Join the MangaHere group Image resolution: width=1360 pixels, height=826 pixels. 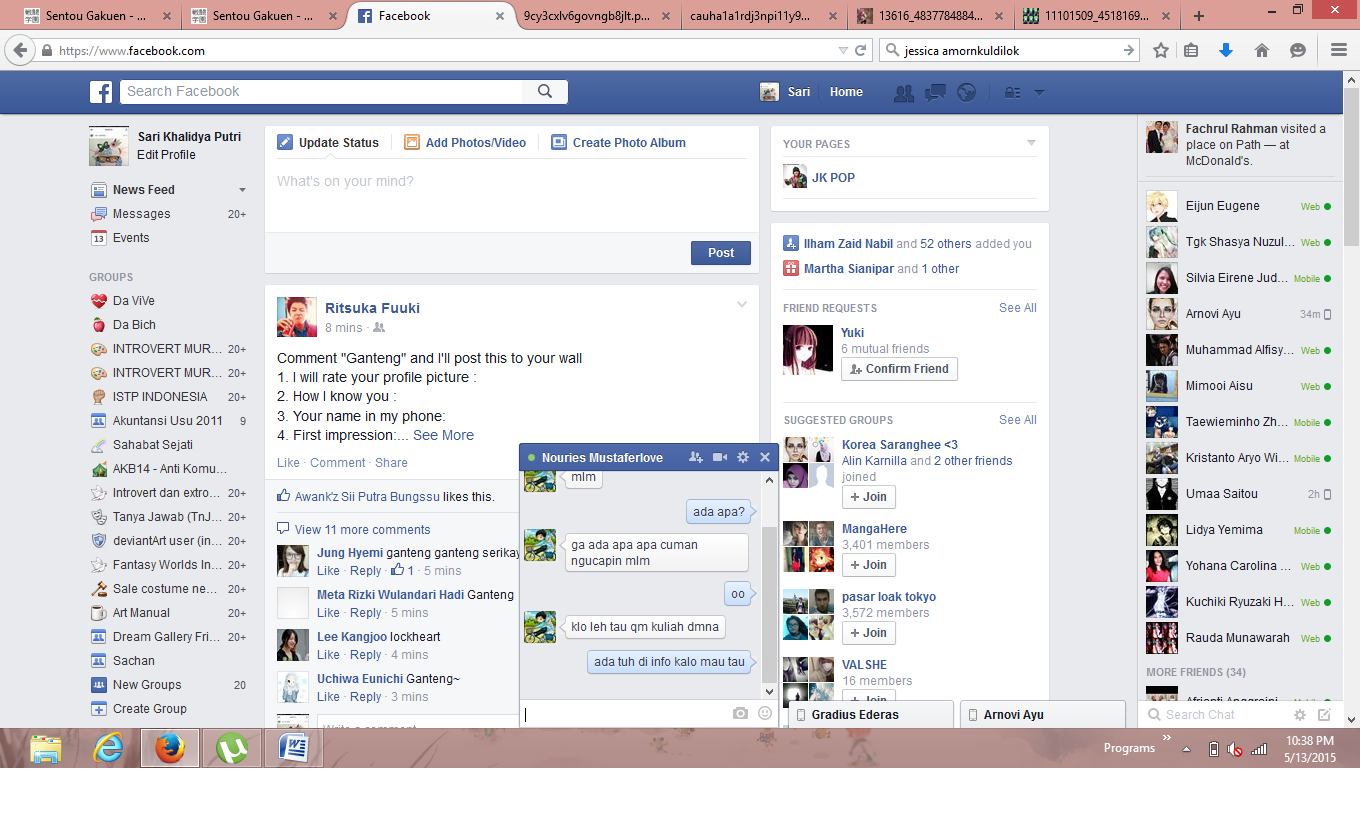pyautogui.click(x=868, y=565)
